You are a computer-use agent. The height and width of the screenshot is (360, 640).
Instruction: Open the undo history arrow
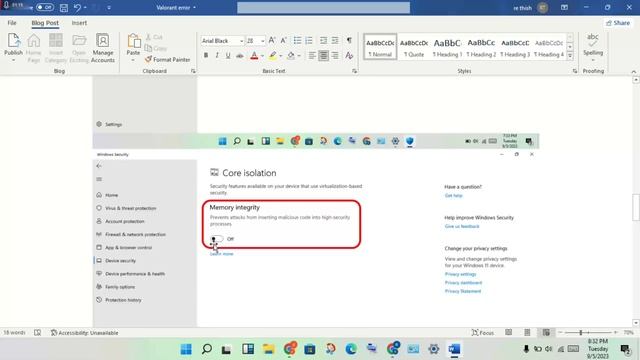coord(85,7)
